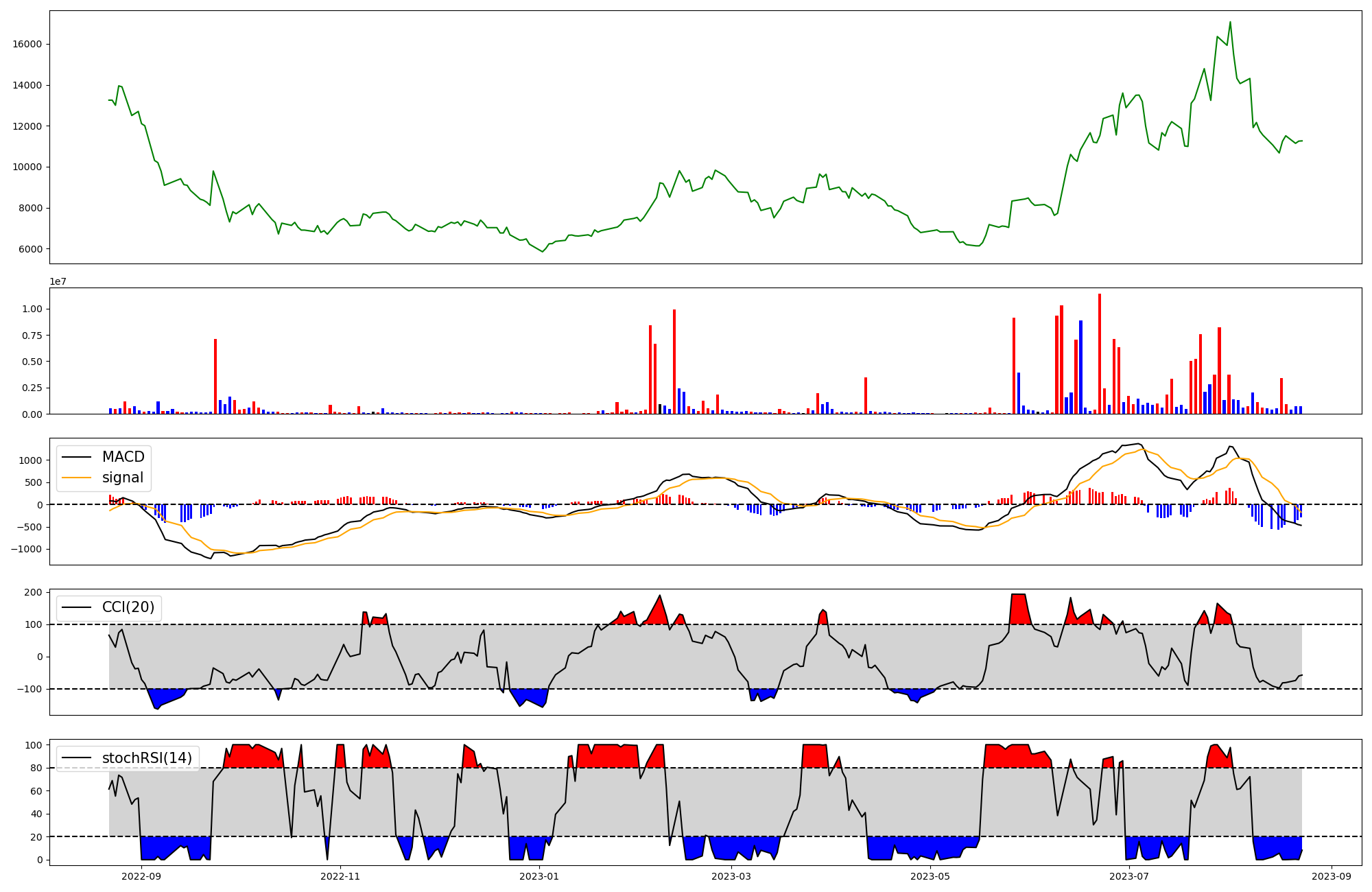Click the 6000 price axis tick label
The width and height of the screenshot is (1372, 892).
30,249
